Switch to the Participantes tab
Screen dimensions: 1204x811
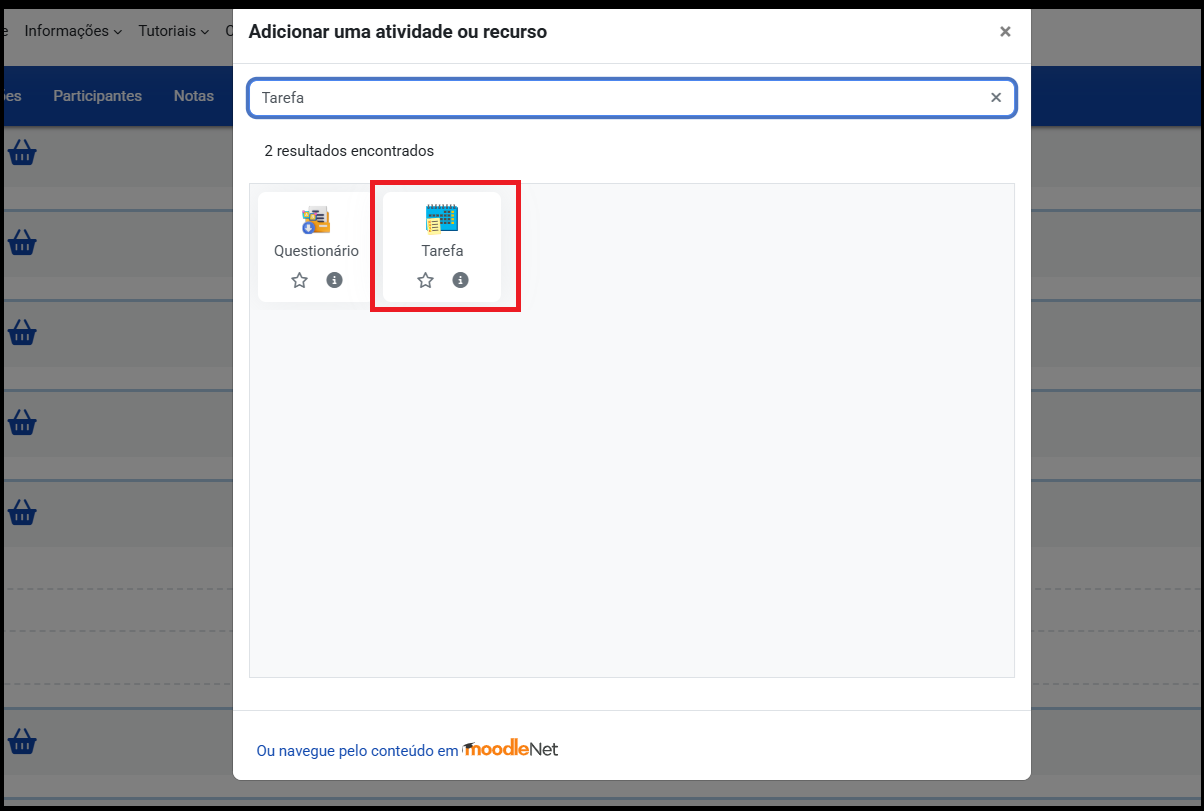point(97,96)
